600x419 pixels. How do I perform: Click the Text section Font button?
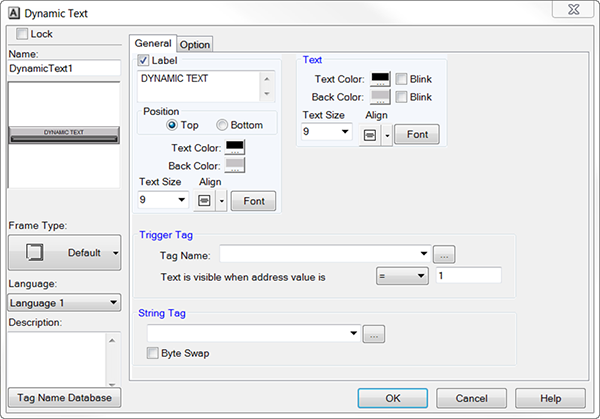pyautogui.click(x=417, y=134)
